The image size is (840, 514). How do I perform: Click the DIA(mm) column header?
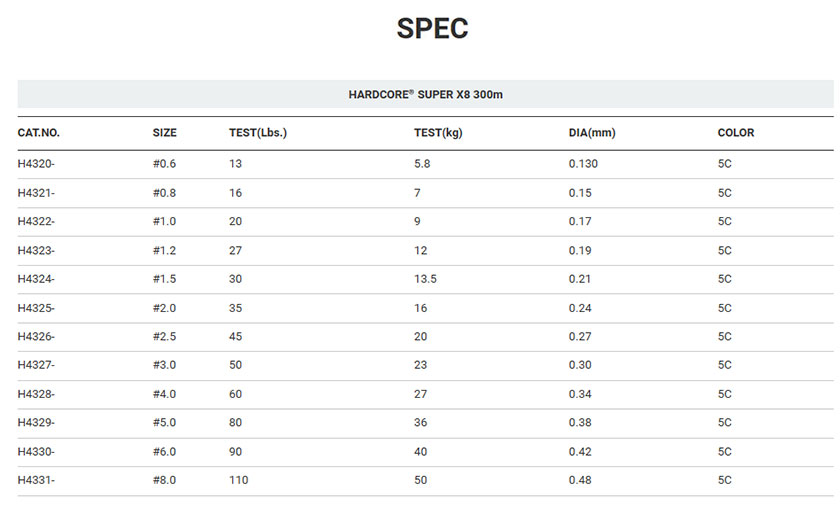(x=592, y=133)
